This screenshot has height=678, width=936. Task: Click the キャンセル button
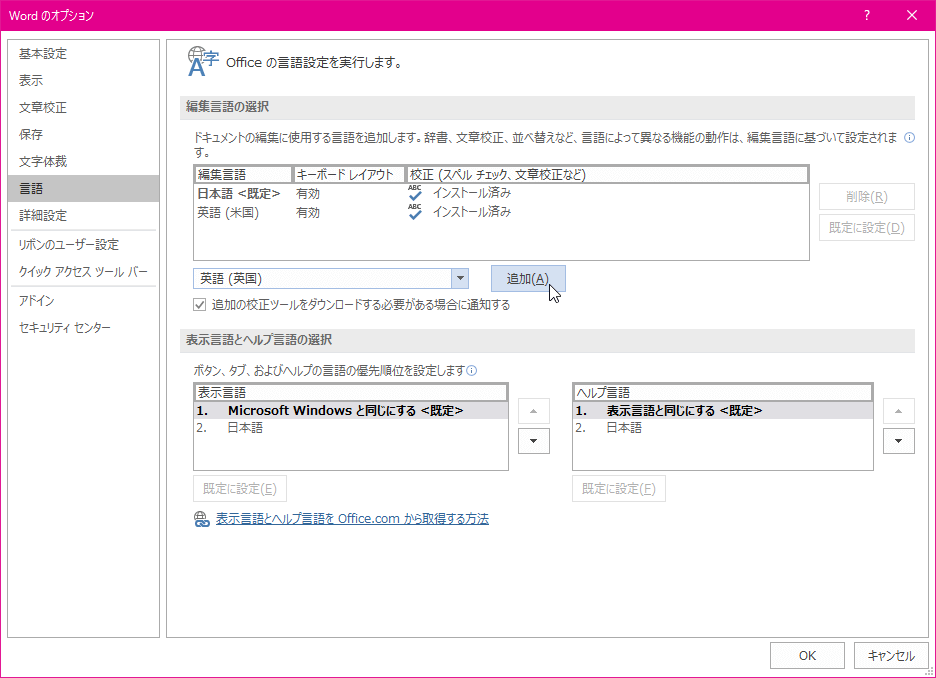[891, 655]
